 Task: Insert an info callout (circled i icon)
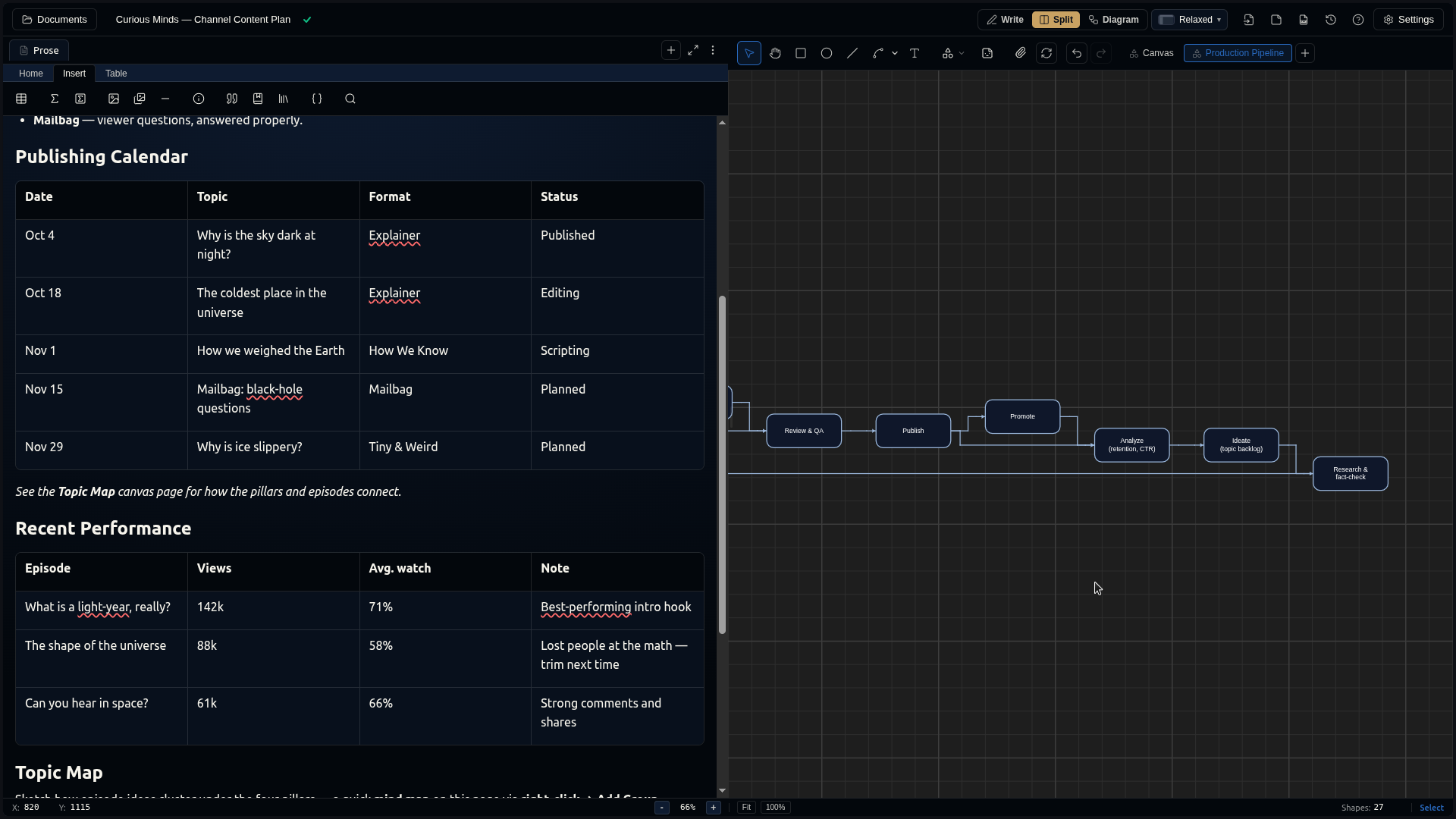(x=199, y=99)
